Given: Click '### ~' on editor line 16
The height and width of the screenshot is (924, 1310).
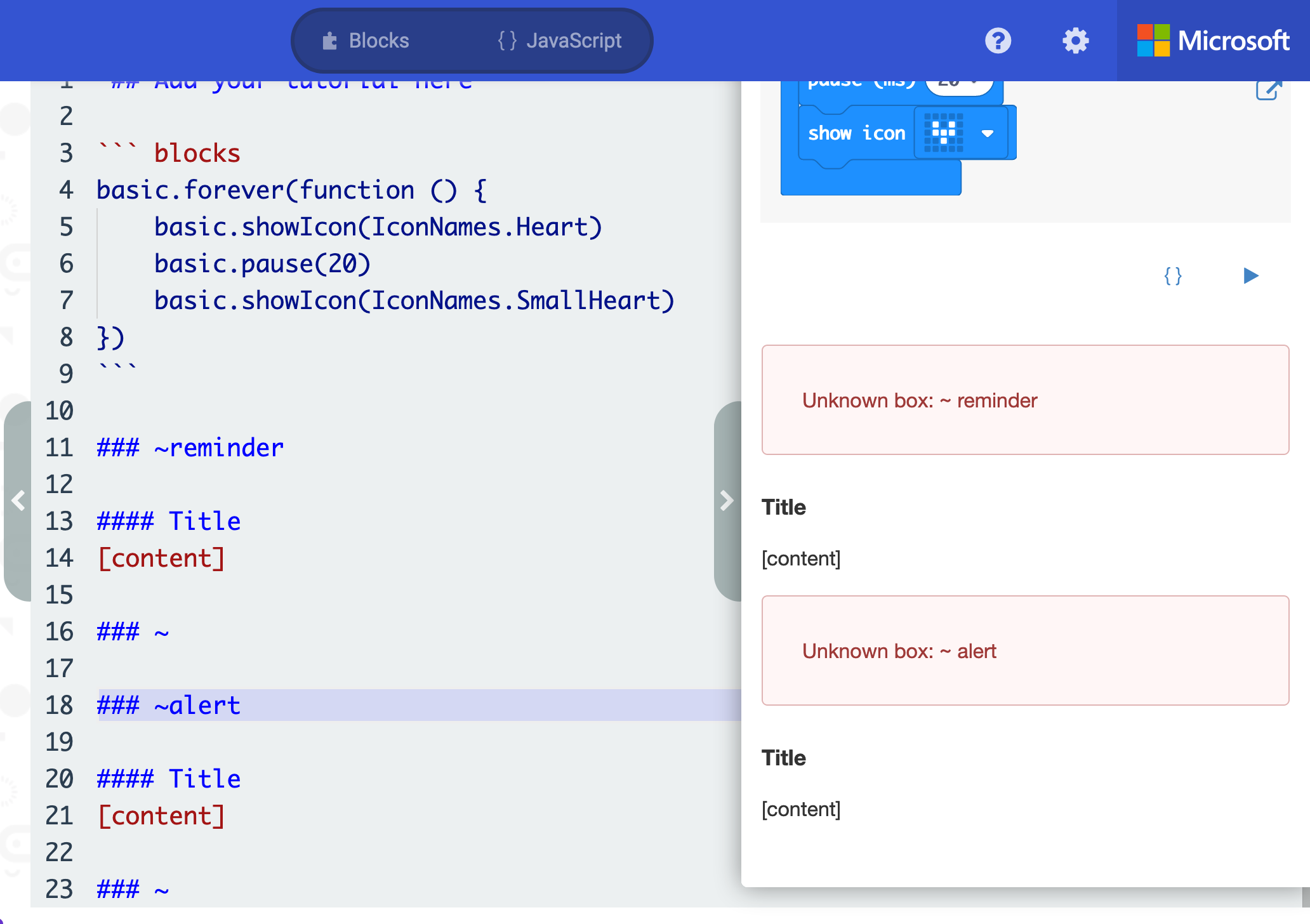Looking at the screenshot, I should pyautogui.click(x=133, y=631).
